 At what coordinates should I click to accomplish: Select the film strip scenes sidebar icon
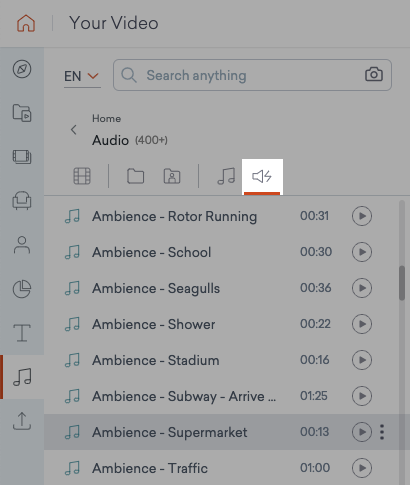pyautogui.click(x=22, y=157)
